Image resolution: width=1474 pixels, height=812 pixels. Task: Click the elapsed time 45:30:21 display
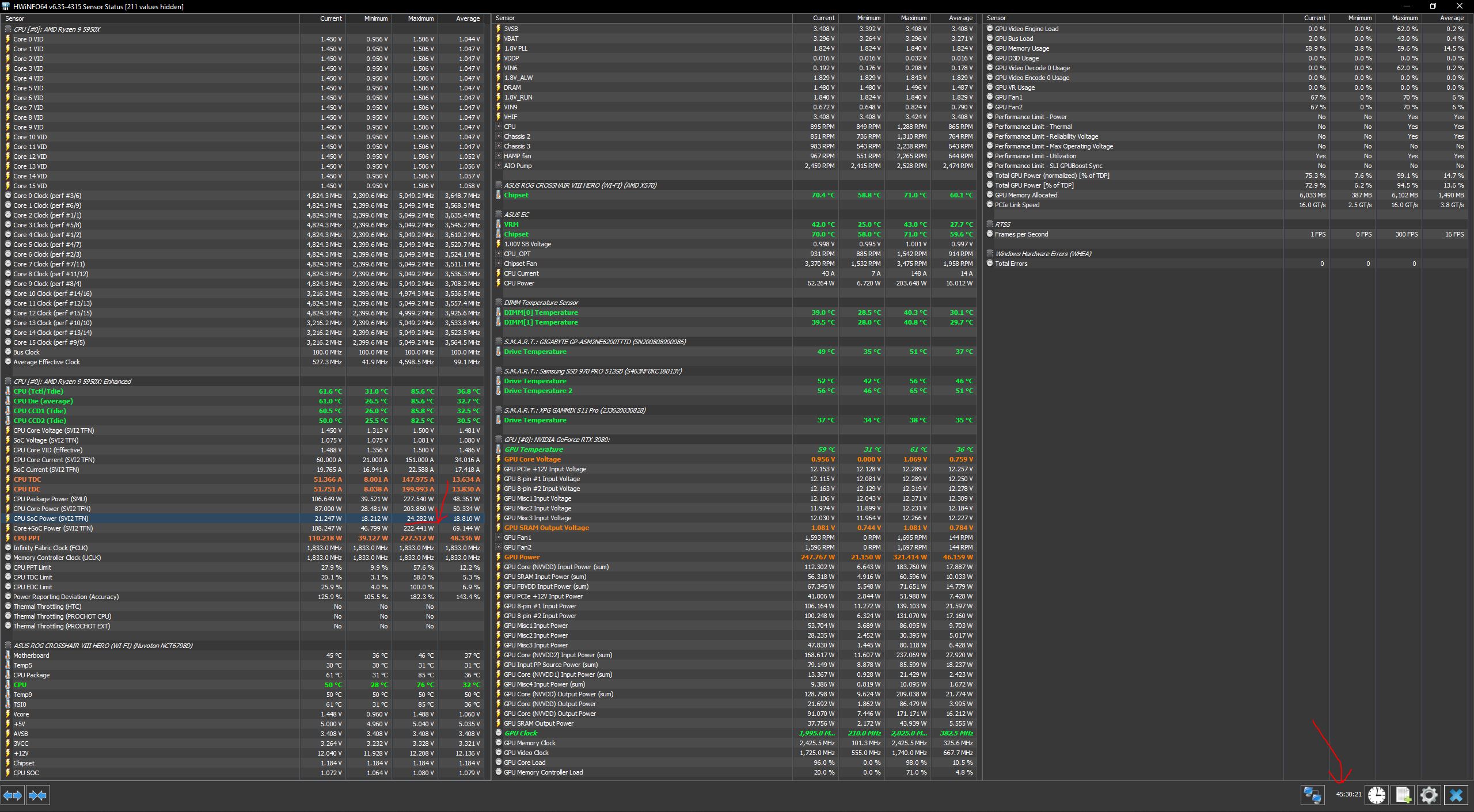[x=1348, y=795]
